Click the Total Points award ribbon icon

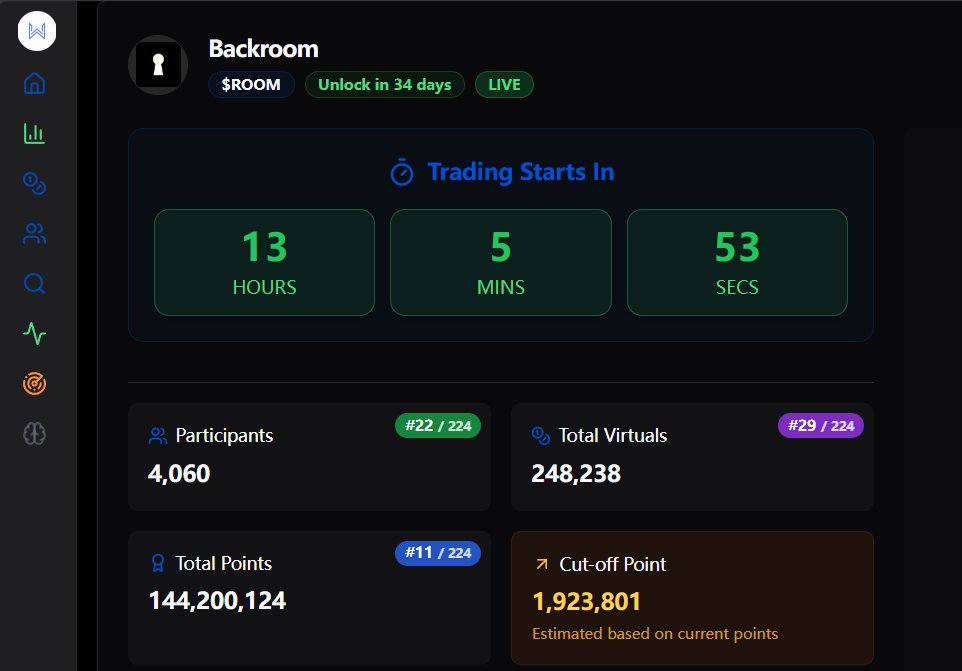pyautogui.click(x=158, y=563)
